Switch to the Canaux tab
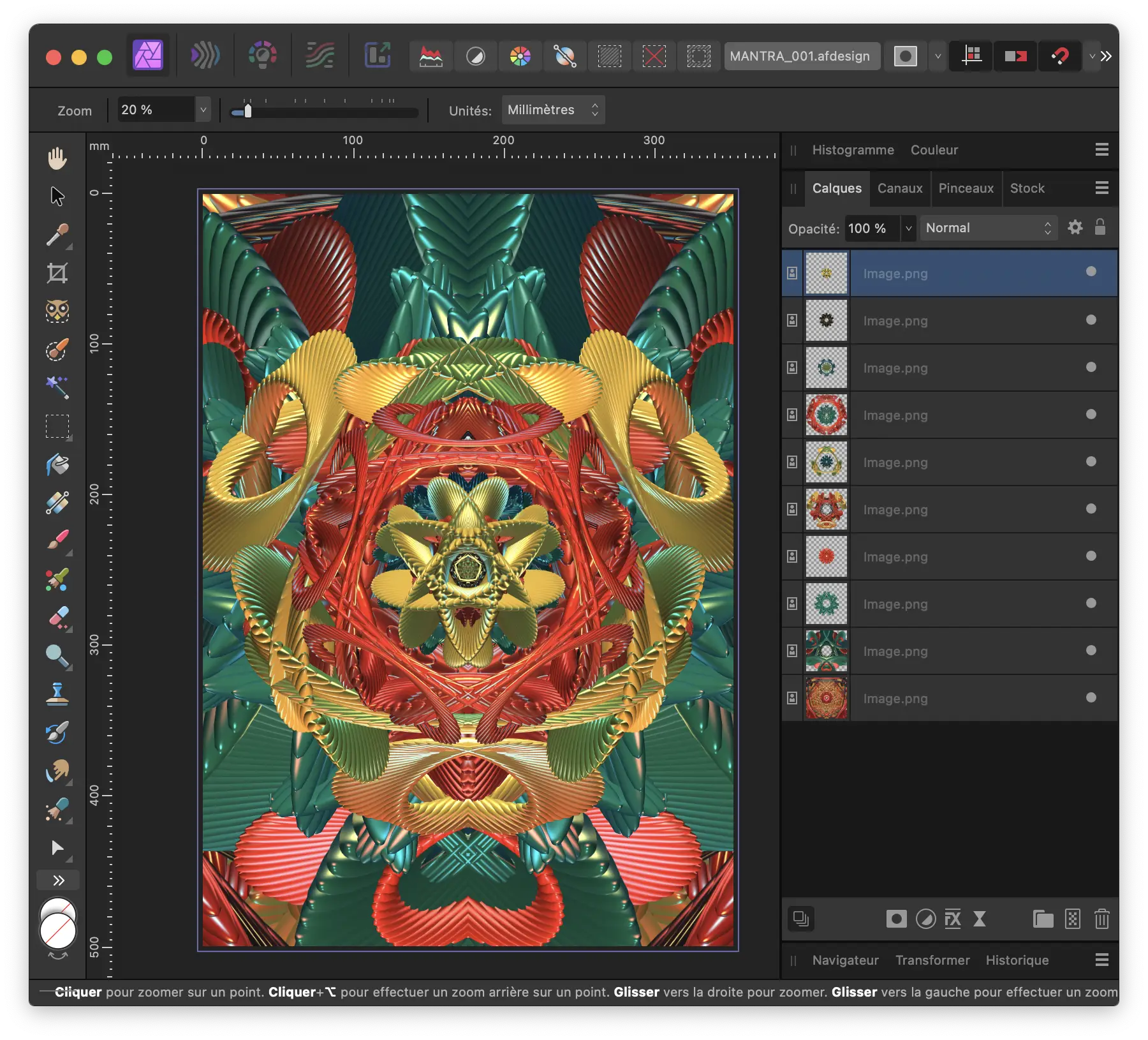The width and height of the screenshot is (1148, 1040). [x=900, y=188]
